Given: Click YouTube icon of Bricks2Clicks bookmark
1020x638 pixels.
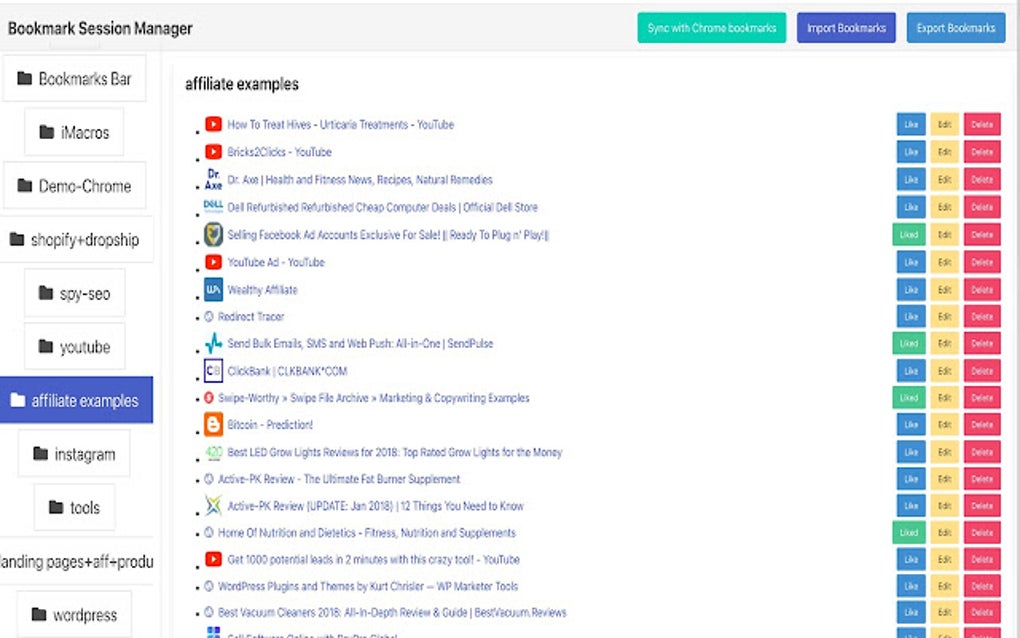Looking at the screenshot, I should click(213, 152).
